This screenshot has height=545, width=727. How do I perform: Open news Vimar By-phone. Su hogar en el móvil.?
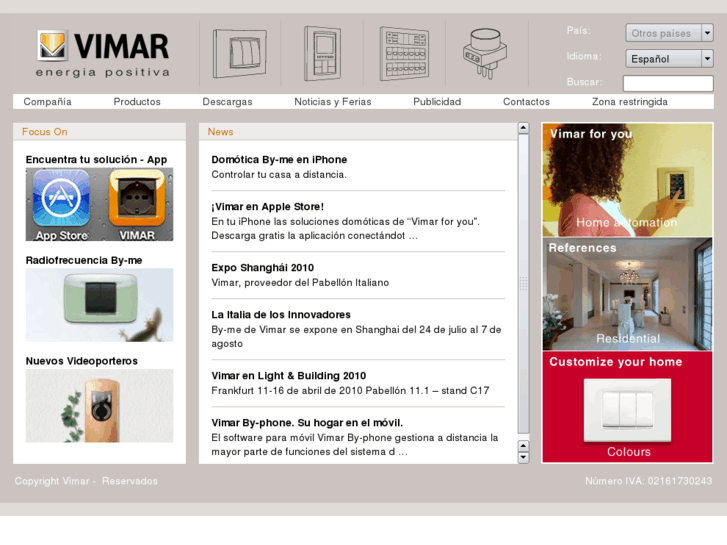(x=307, y=423)
